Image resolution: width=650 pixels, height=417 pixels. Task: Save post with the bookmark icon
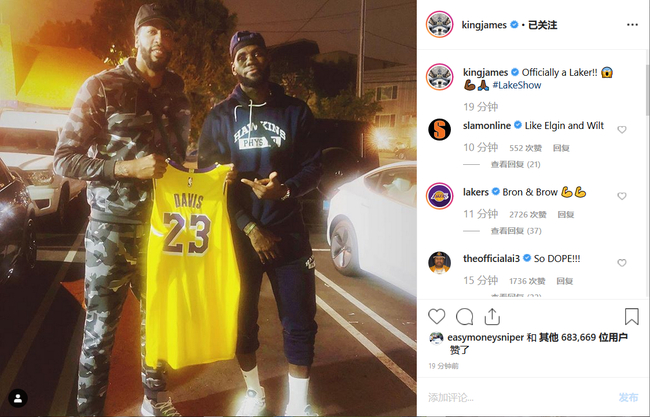tap(631, 316)
